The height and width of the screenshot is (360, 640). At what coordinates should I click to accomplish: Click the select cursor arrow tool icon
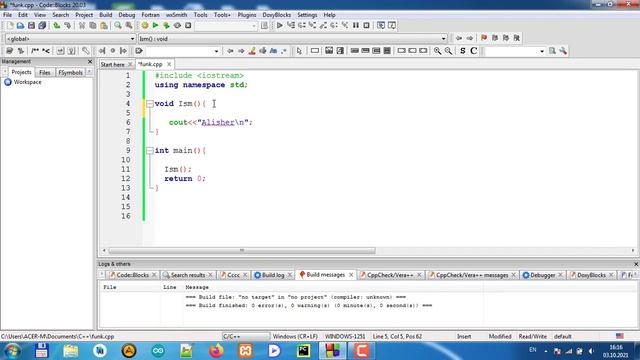click(x=299, y=51)
